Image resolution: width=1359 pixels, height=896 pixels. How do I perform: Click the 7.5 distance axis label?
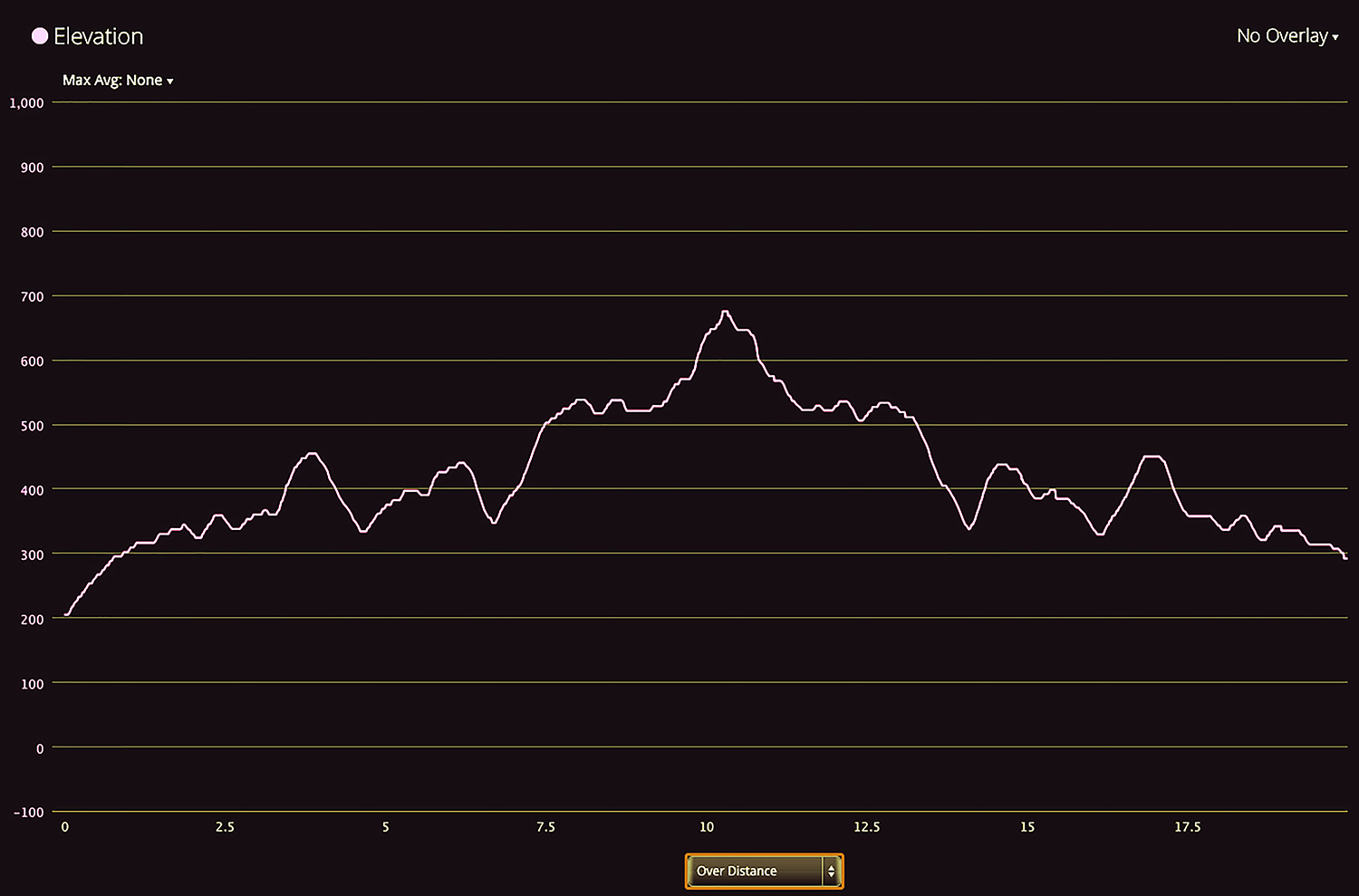click(545, 827)
